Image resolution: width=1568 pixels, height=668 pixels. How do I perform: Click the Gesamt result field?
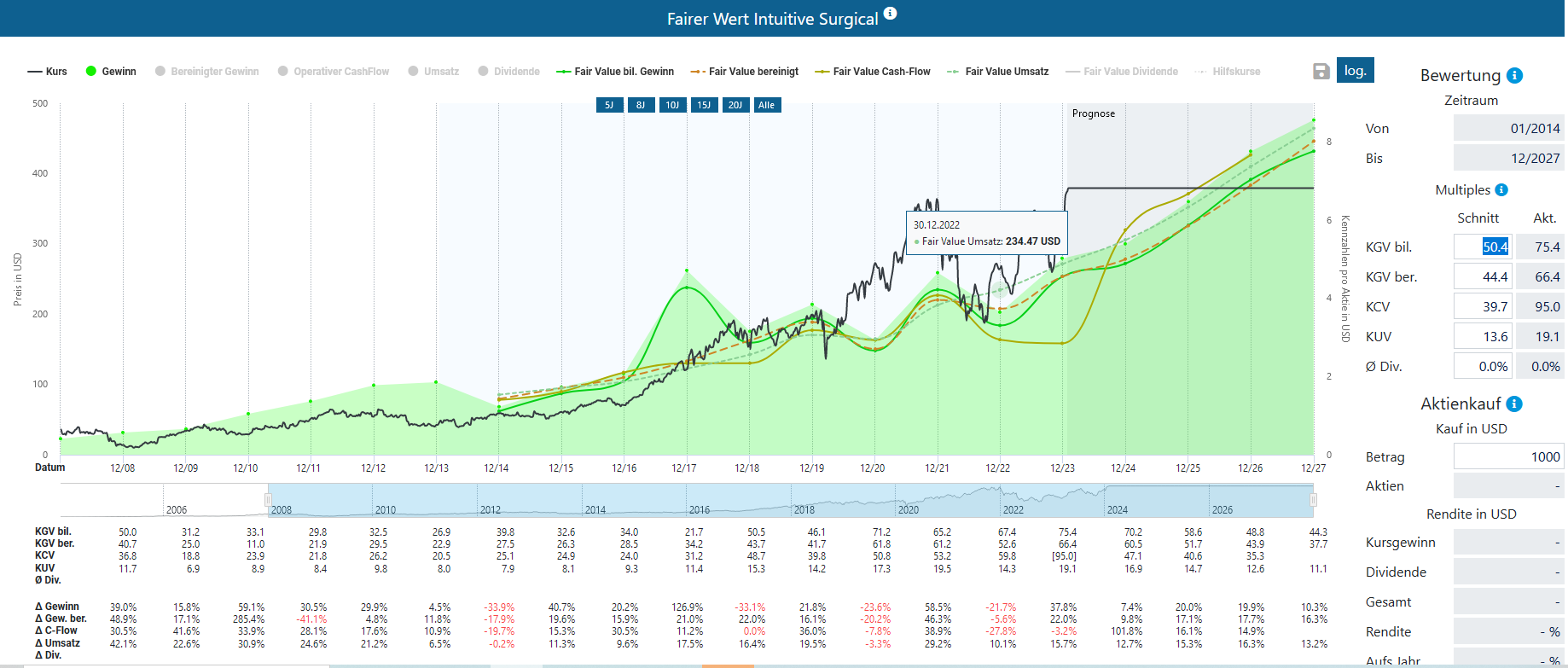(1508, 601)
